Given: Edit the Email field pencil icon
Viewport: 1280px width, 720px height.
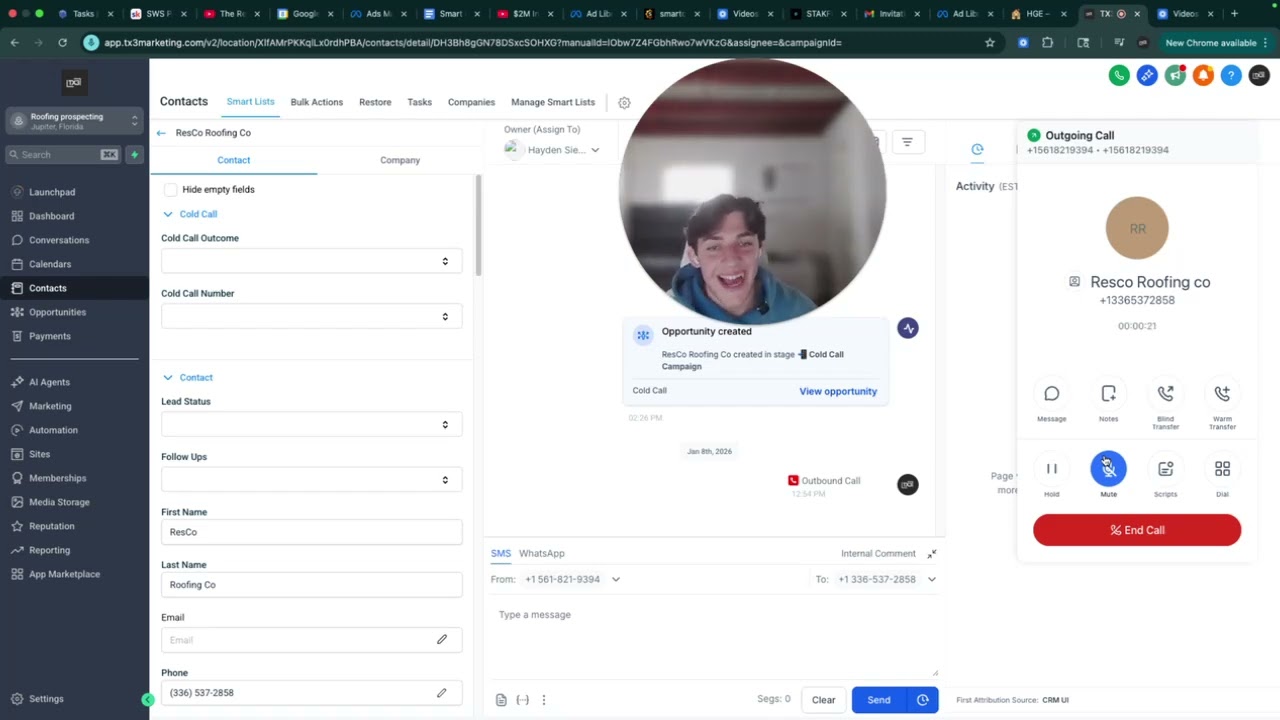Looking at the screenshot, I should point(442,639).
